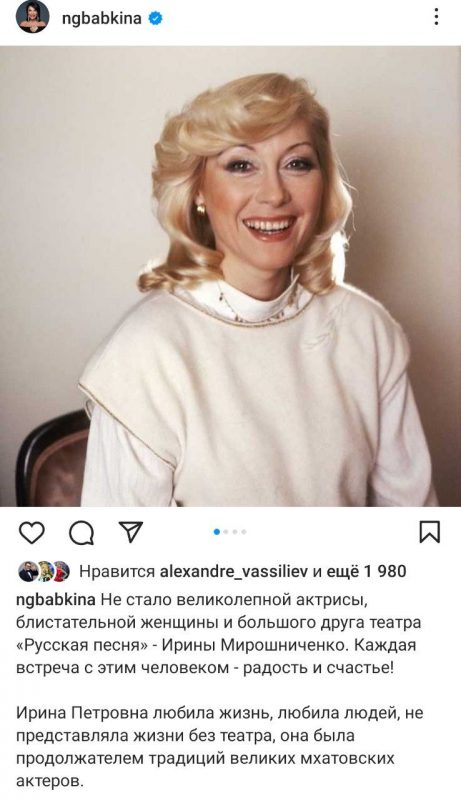The width and height of the screenshot is (461, 800).
Task: Open the middle liker avatar beside Нравится
Action: (x=45, y=571)
